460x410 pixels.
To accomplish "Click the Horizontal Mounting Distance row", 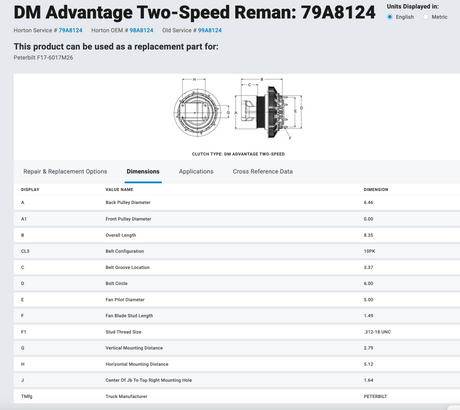I will click(237, 364).
